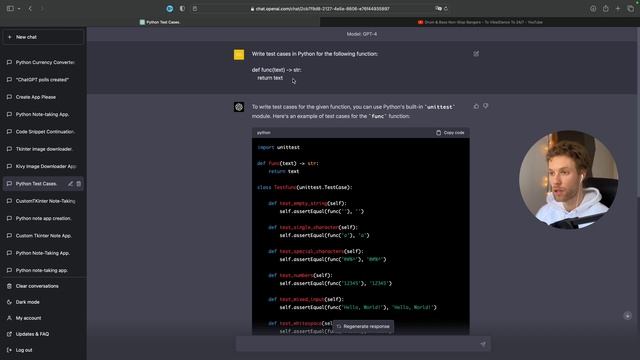Viewport: 640px width, 360px height.
Task: Reload the page with the refresh icon
Action: (x=446, y=9)
